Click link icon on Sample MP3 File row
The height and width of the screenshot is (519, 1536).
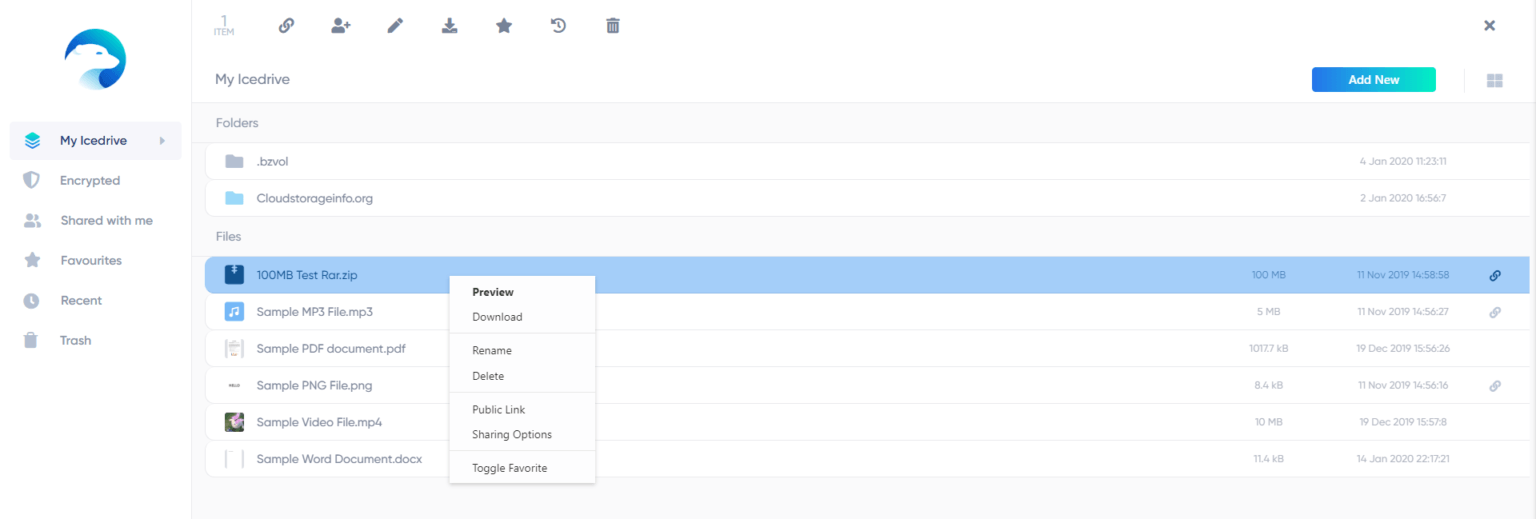click(1495, 312)
